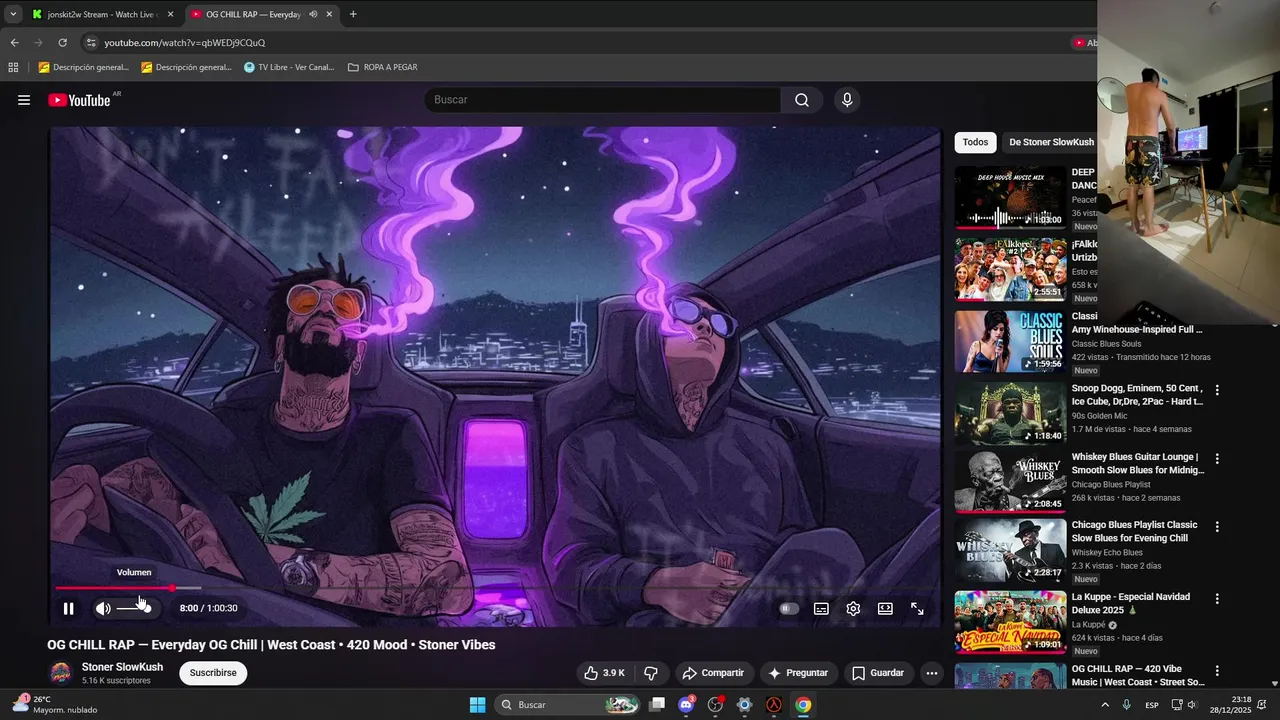Click the address bar URL
The width and height of the screenshot is (1280, 720).
click(185, 43)
